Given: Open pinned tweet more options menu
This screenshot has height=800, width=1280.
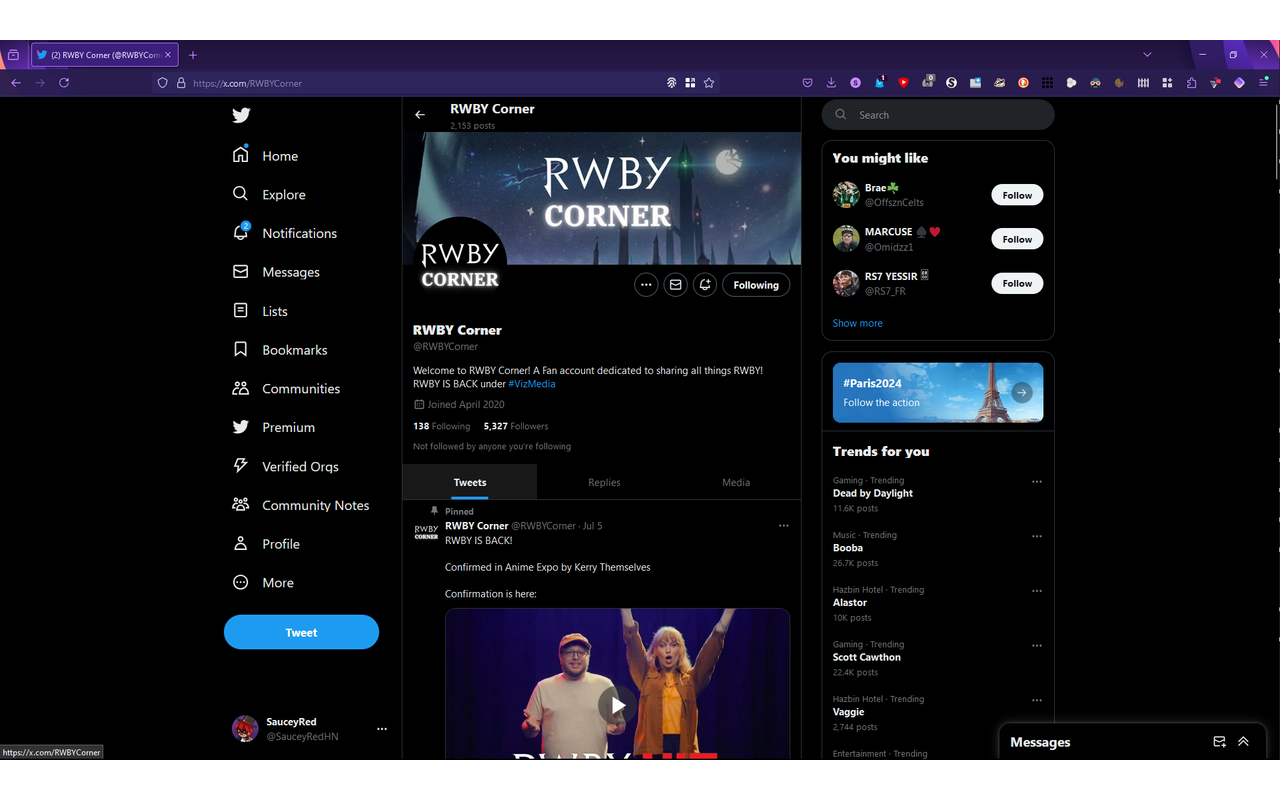Looking at the screenshot, I should [x=783, y=526].
